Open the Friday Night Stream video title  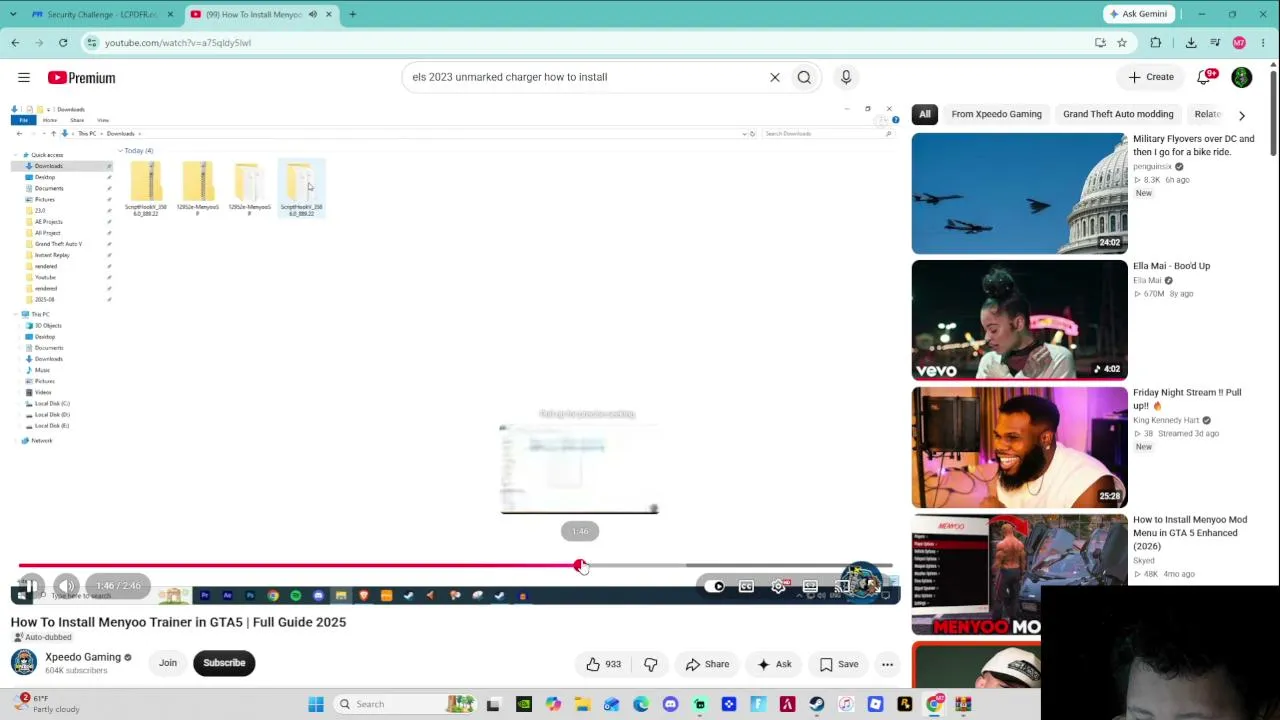(1187, 399)
